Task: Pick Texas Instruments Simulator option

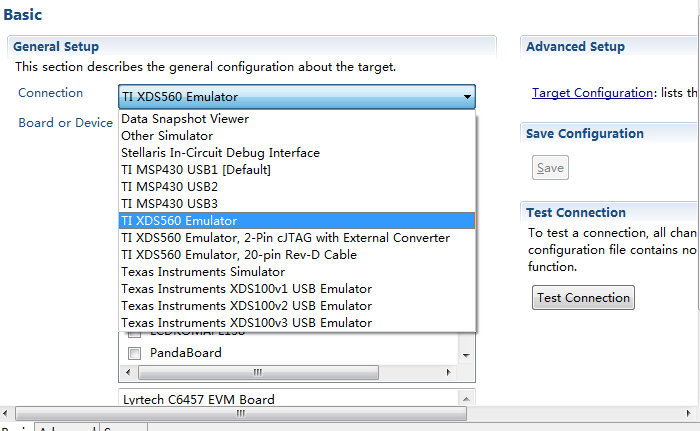Action: click(x=203, y=272)
